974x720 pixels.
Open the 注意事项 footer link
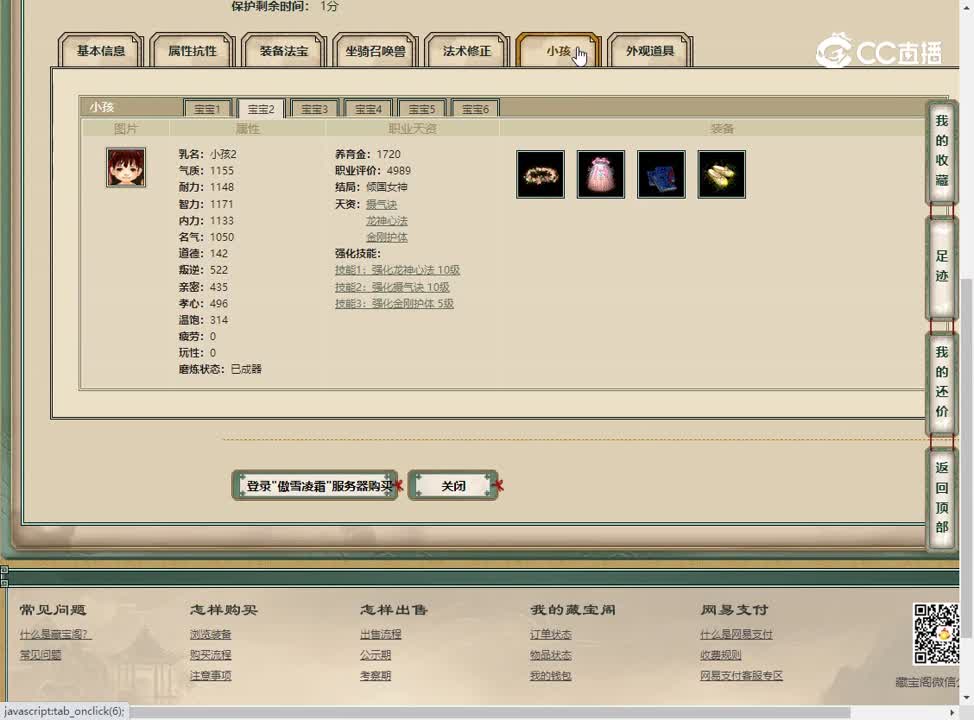[x=211, y=675]
